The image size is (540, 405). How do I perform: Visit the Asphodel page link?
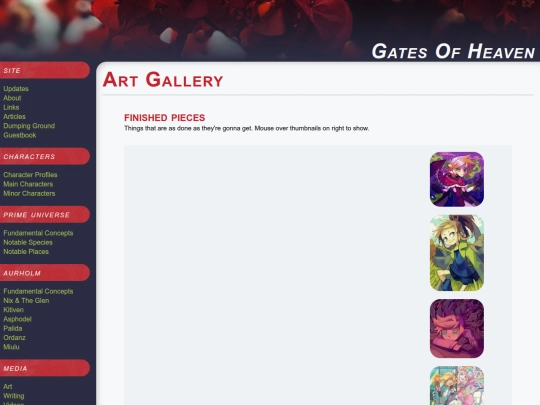pos(17,319)
